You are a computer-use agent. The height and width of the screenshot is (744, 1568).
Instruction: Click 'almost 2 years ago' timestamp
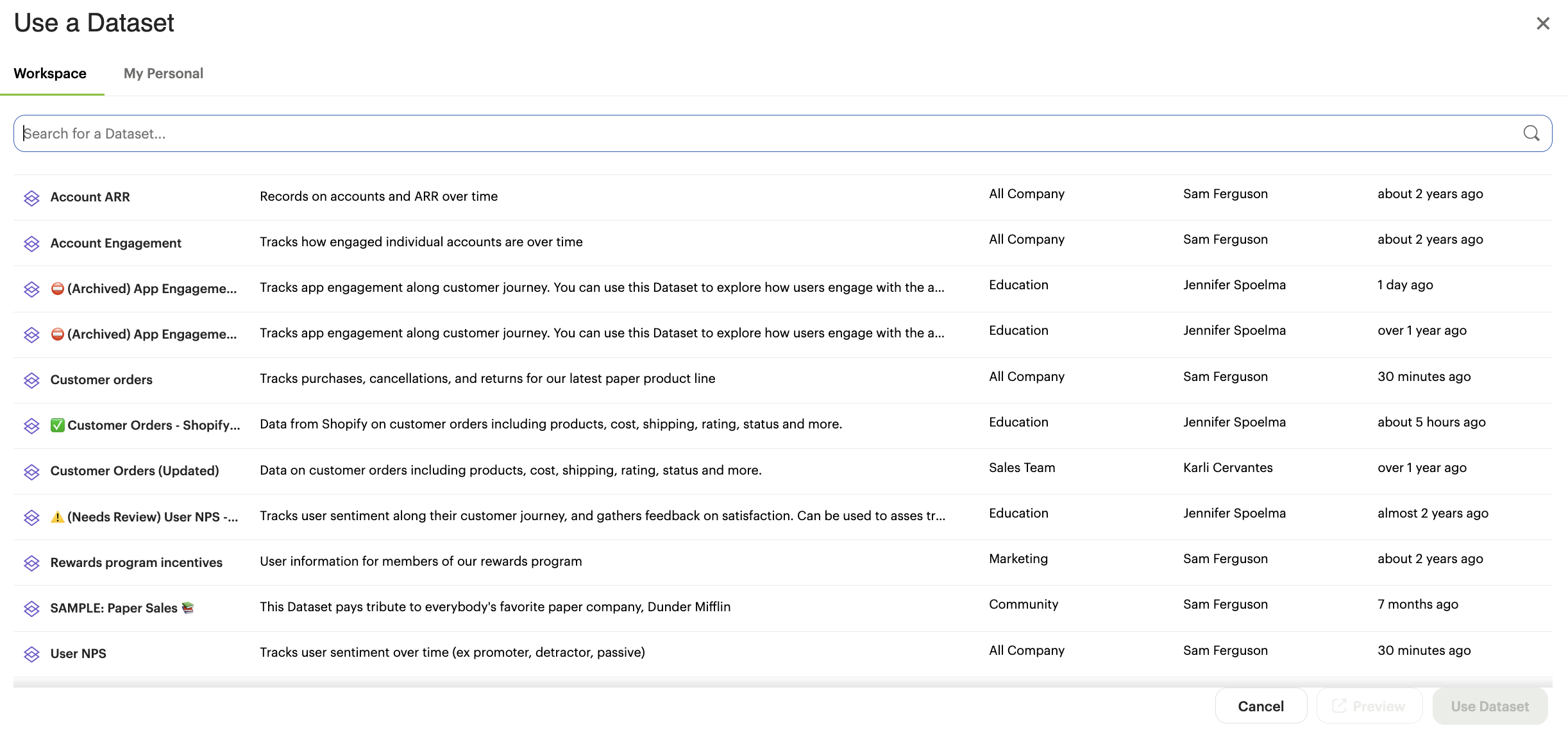(x=1433, y=513)
